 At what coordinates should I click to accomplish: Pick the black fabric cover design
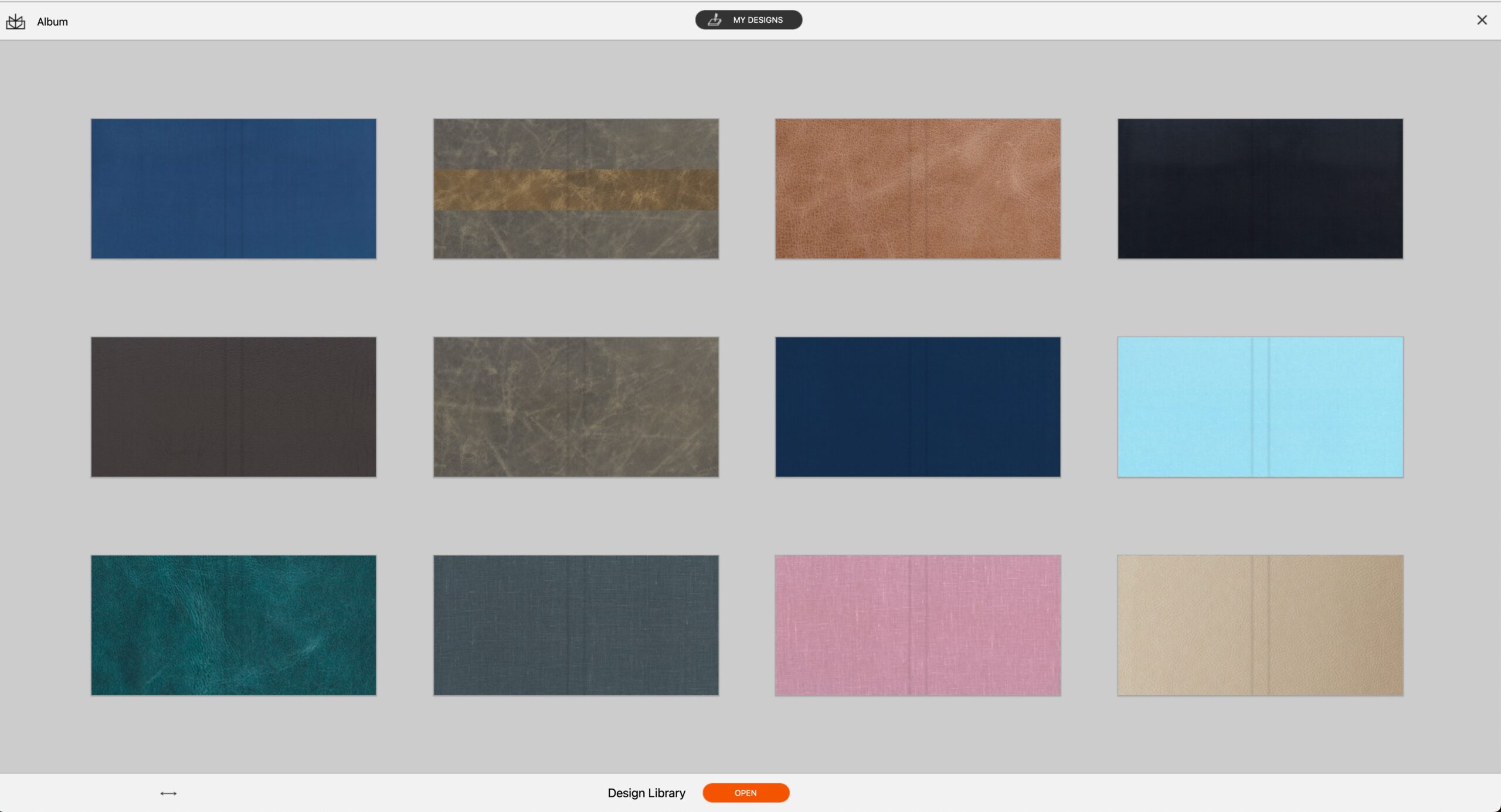click(1260, 189)
